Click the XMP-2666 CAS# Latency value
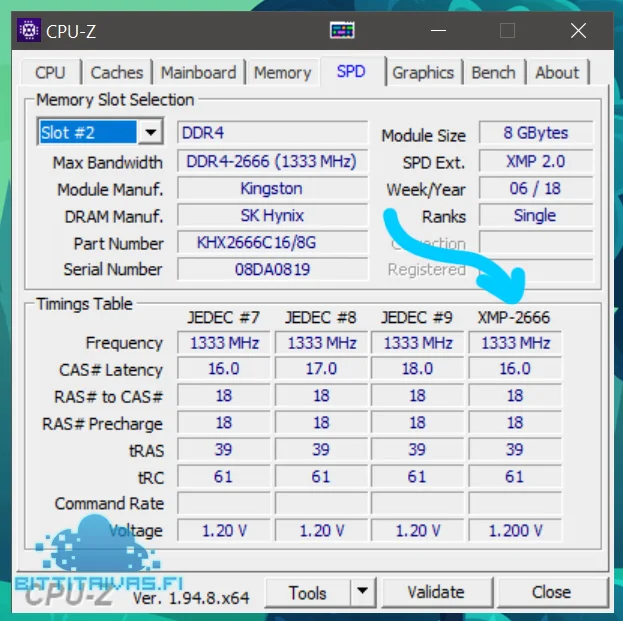623x621 pixels. (514, 369)
